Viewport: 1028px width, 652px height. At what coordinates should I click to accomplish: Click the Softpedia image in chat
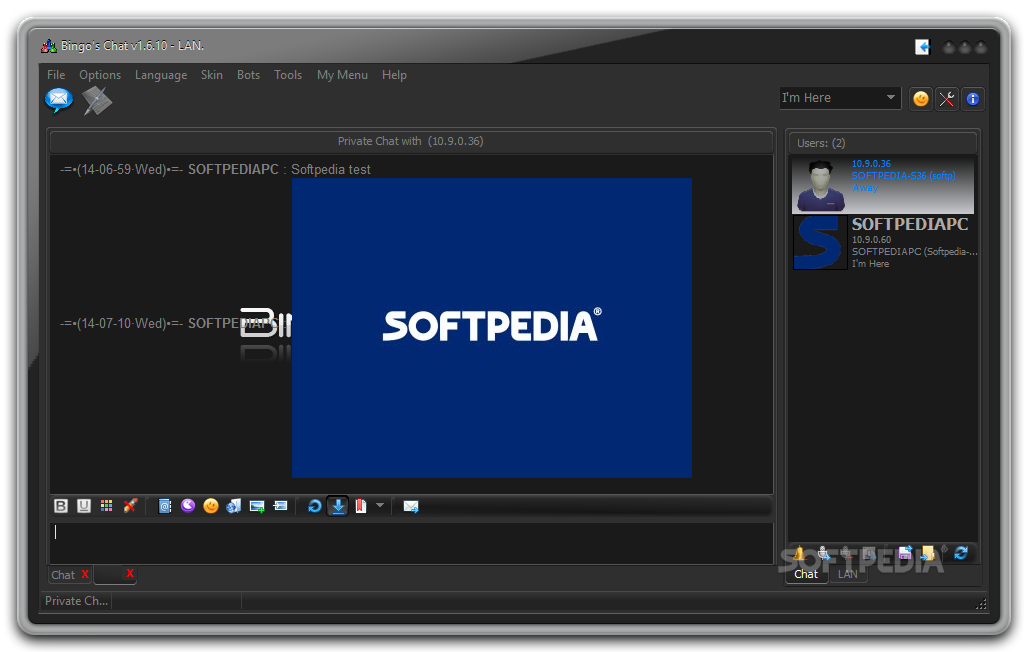point(492,328)
